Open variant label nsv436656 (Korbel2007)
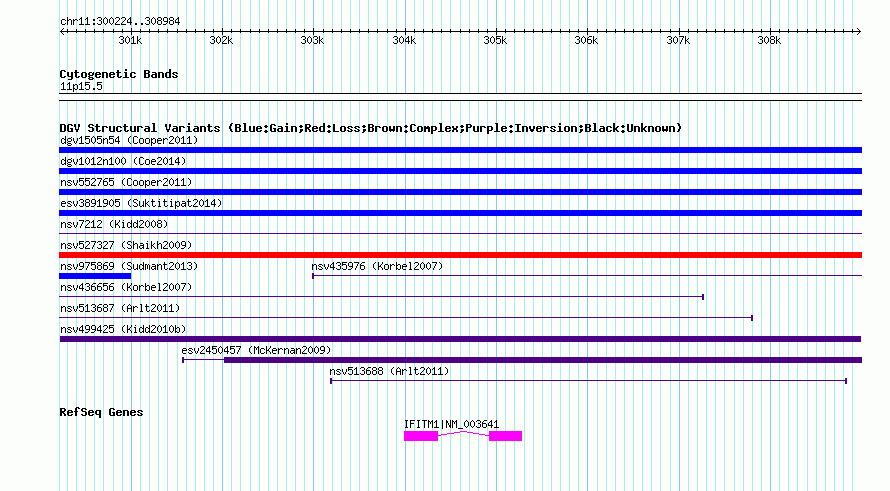The height and width of the screenshot is (491, 890). [x=126, y=287]
